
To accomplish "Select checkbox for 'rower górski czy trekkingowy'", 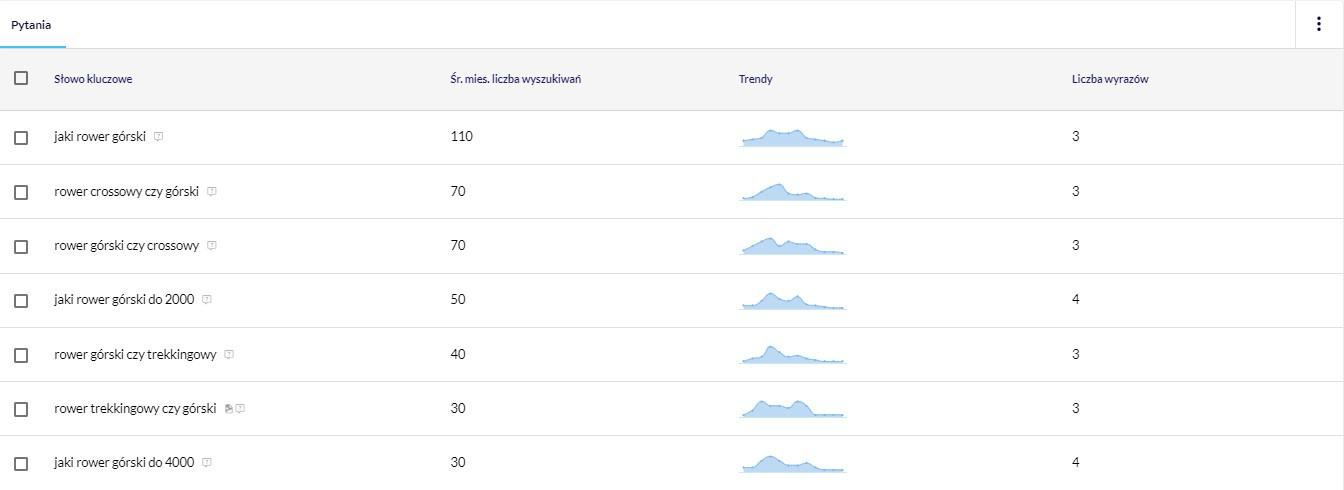I will pos(21,355).
